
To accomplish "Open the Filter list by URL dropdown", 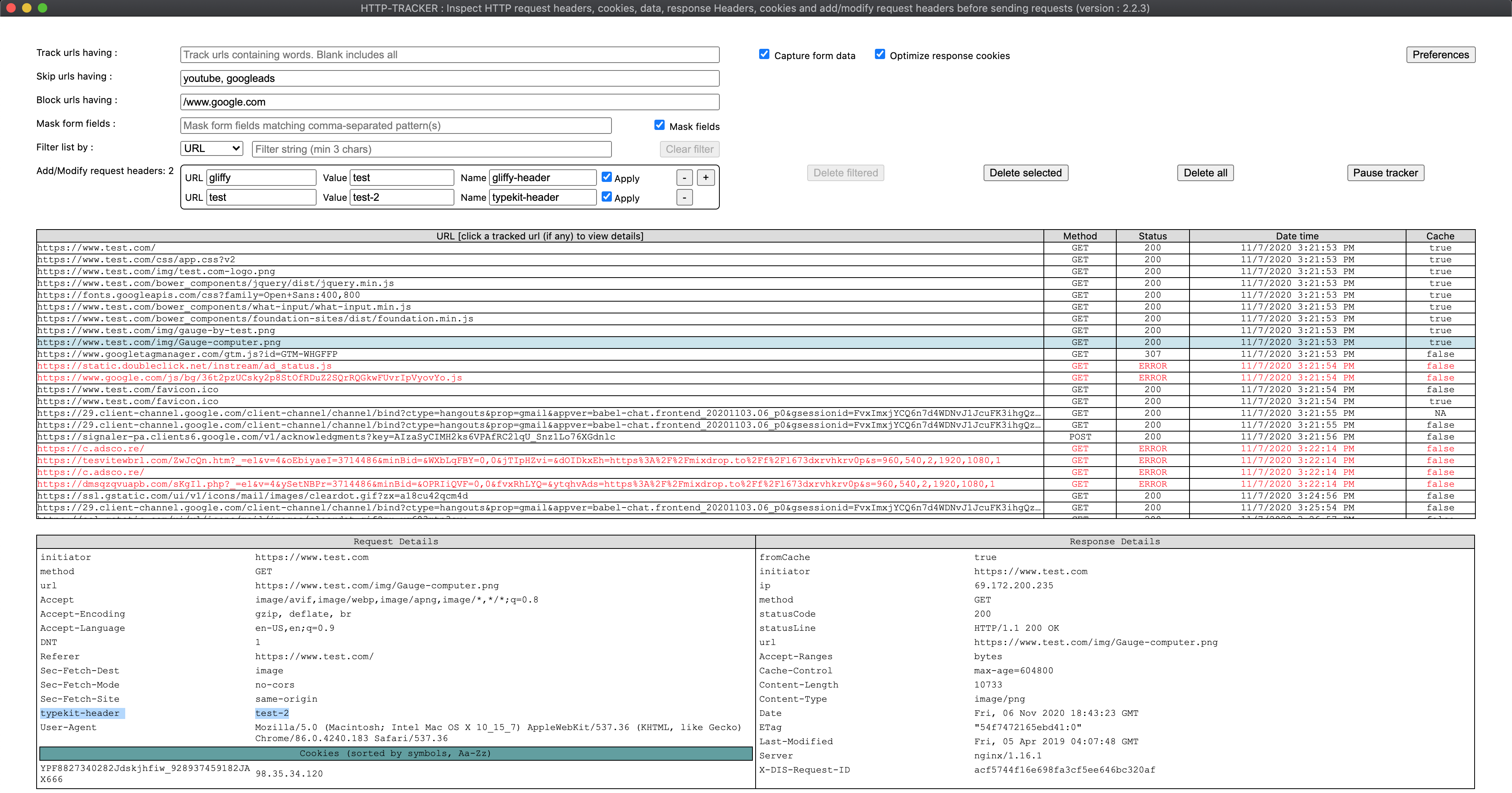I will [211, 148].
